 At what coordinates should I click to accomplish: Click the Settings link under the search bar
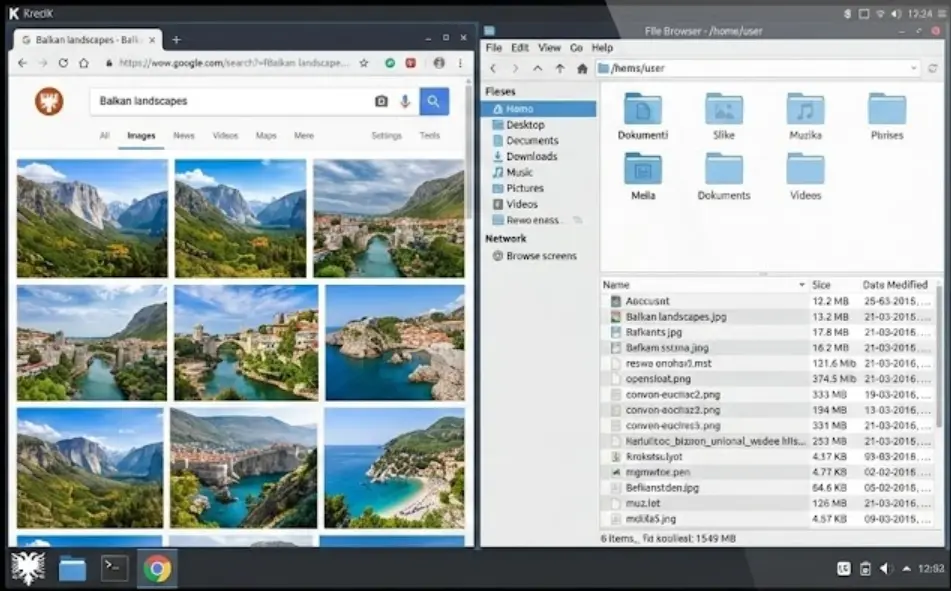386,135
